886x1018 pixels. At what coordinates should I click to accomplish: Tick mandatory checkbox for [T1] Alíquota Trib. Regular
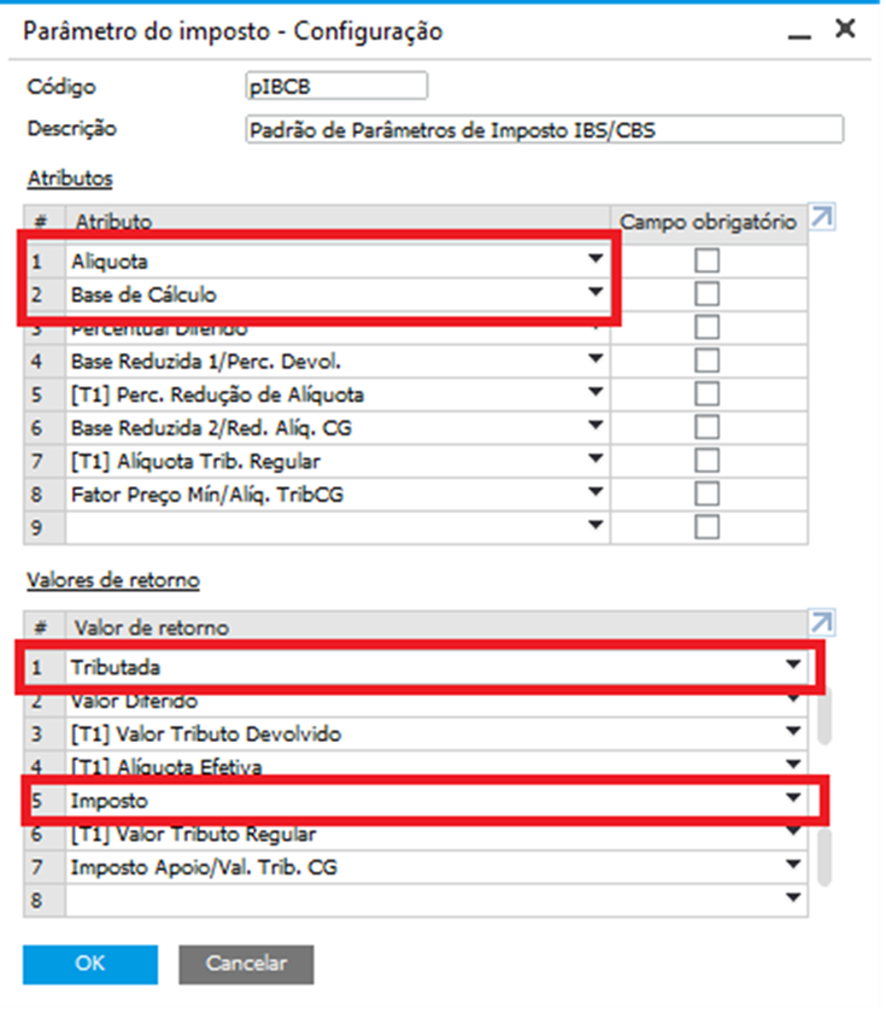pos(707,460)
